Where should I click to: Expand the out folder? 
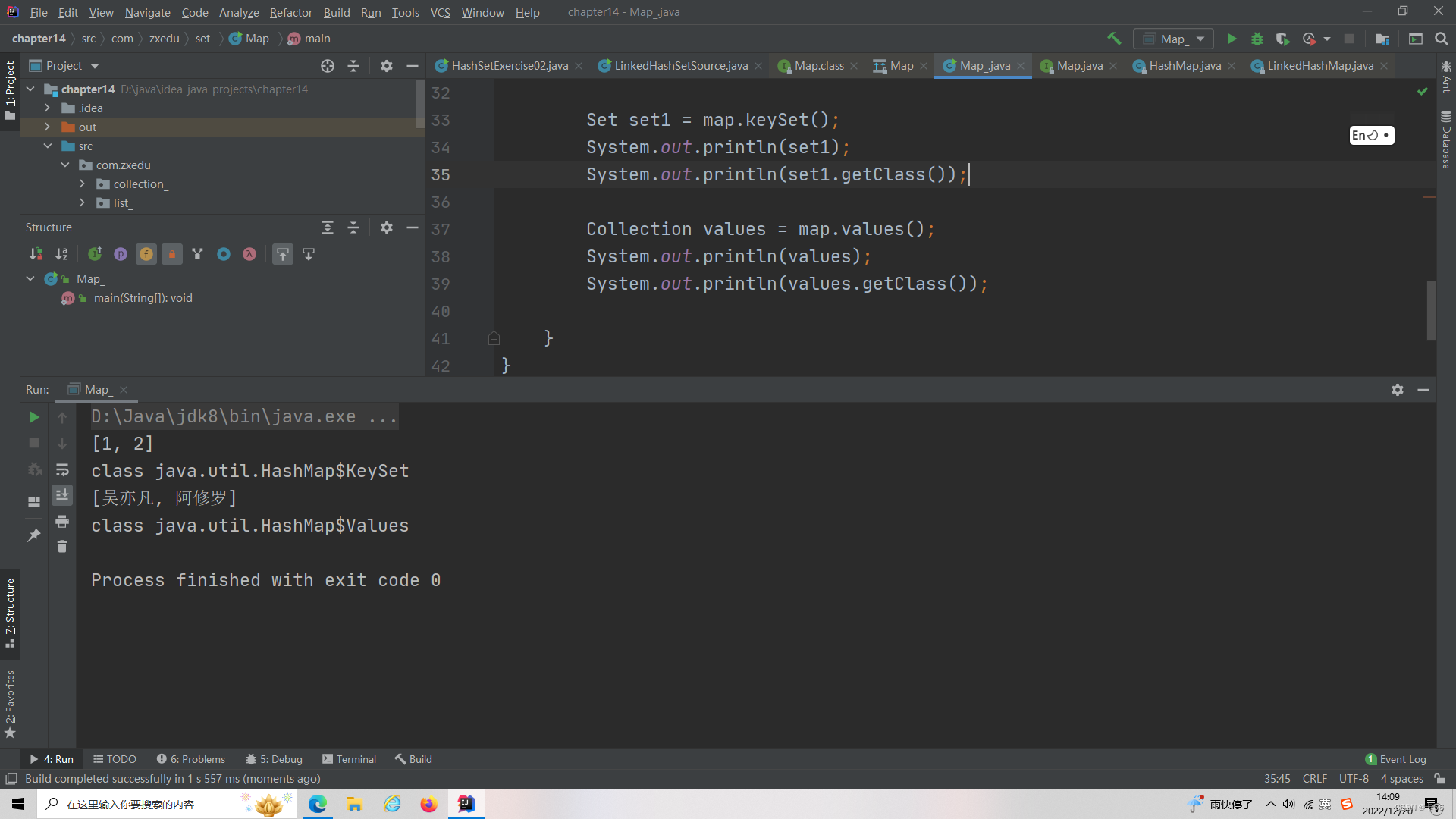pyautogui.click(x=47, y=127)
